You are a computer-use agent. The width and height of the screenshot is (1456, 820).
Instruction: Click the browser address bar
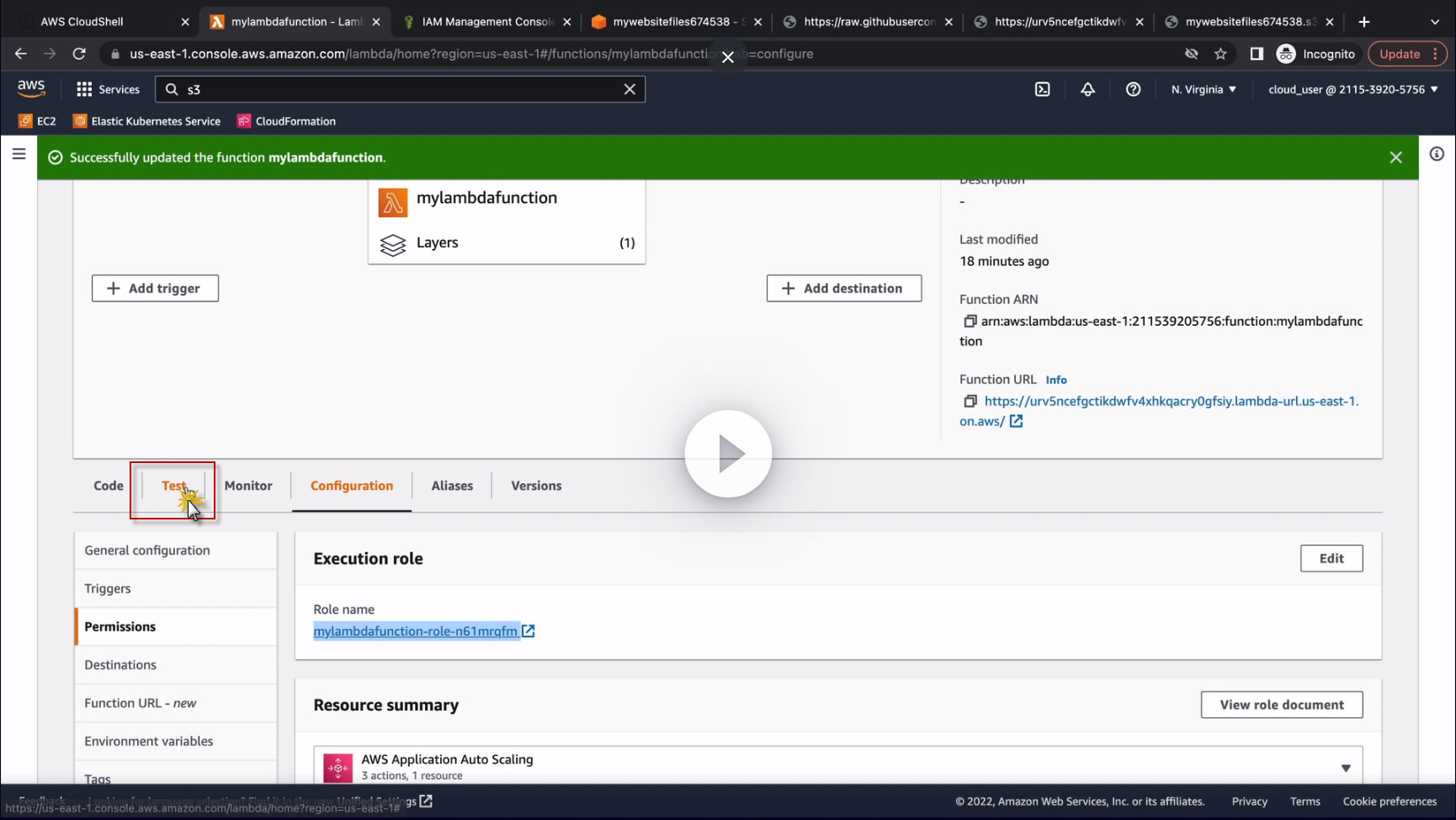click(x=640, y=54)
